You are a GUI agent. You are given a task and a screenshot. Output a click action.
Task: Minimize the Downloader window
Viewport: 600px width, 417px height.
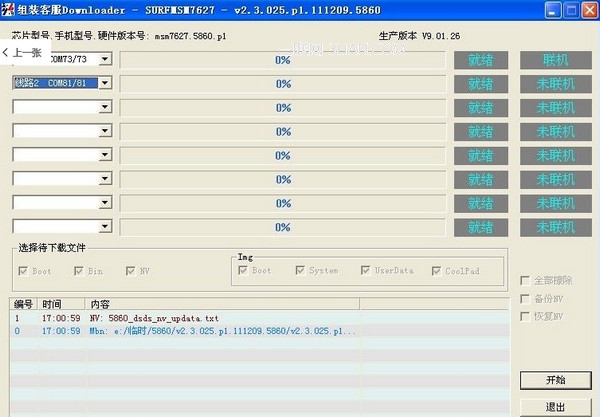click(x=553, y=10)
